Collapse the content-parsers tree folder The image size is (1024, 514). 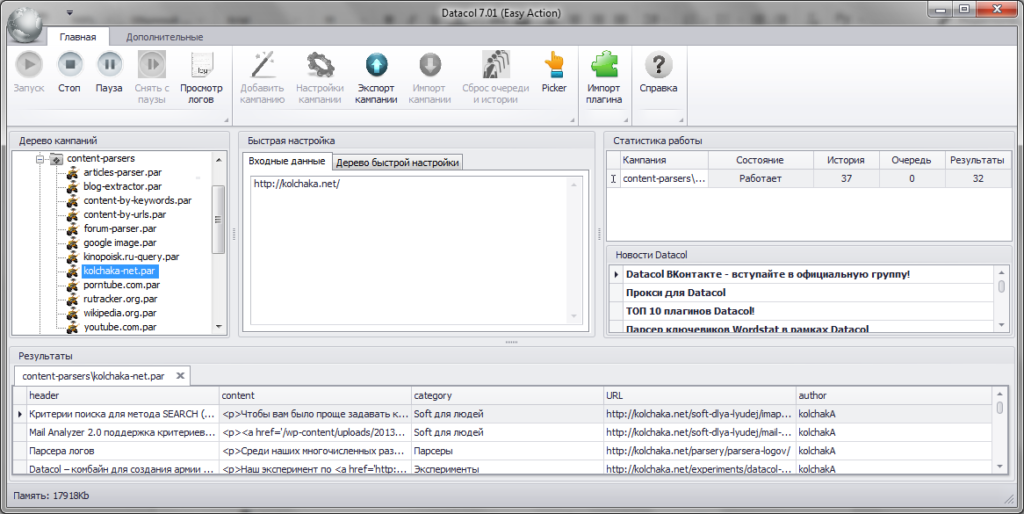coord(40,159)
